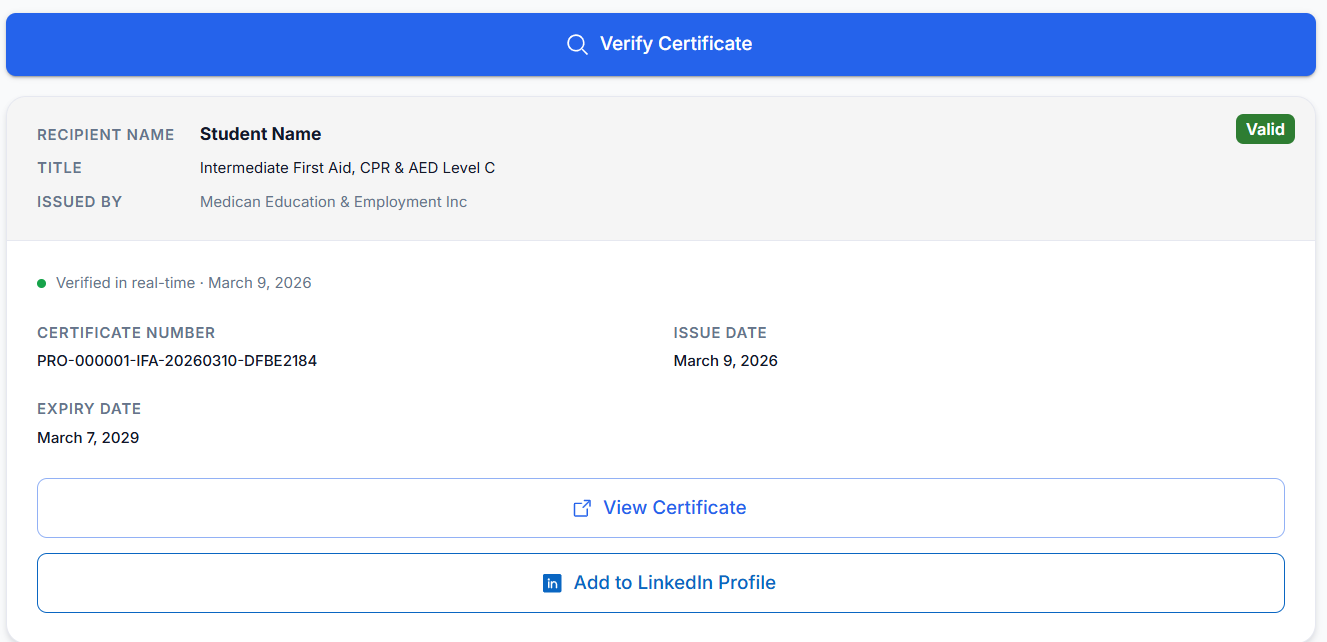Image resolution: width=1327 pixels, height=642 pixels.
Task: Click the Issue Date March 9, 2026
Action: [x=726, y=360]
